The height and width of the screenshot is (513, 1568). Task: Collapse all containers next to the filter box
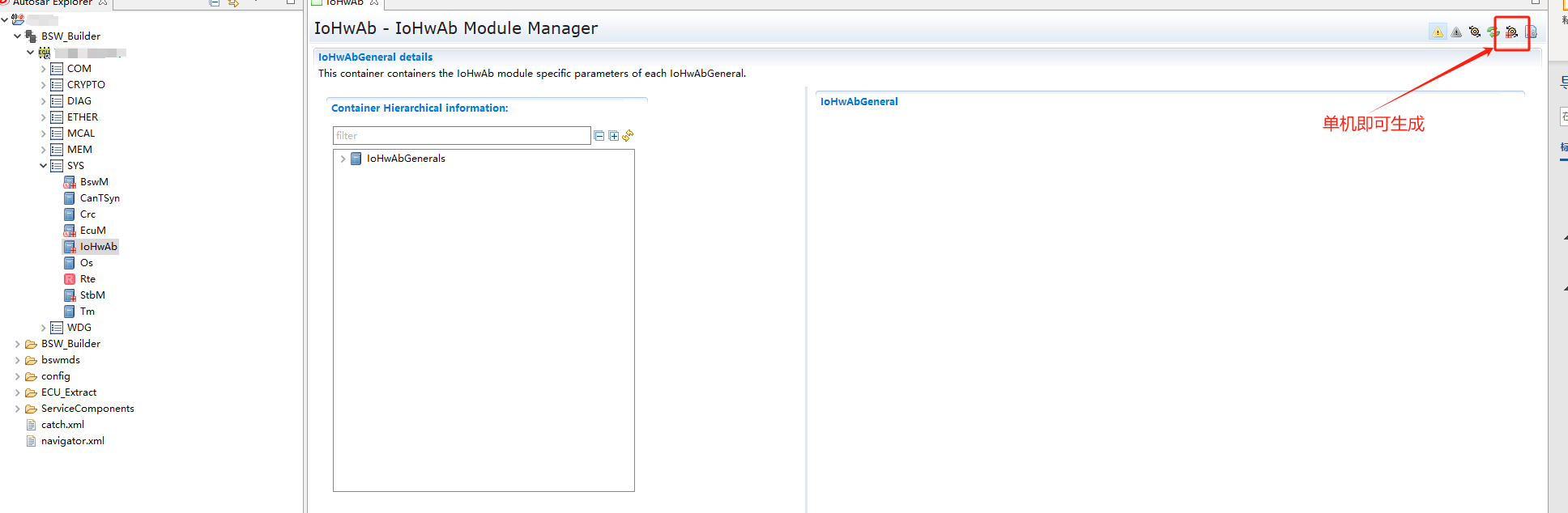click(x=599, y=136)
